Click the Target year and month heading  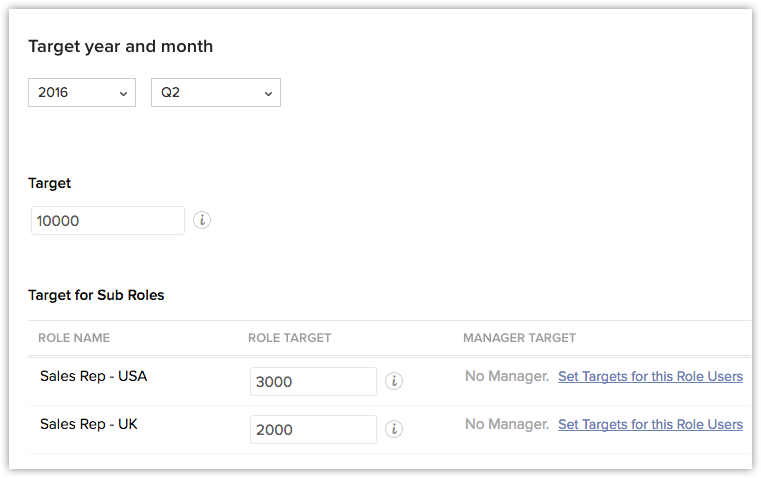(x=120, y=46)
